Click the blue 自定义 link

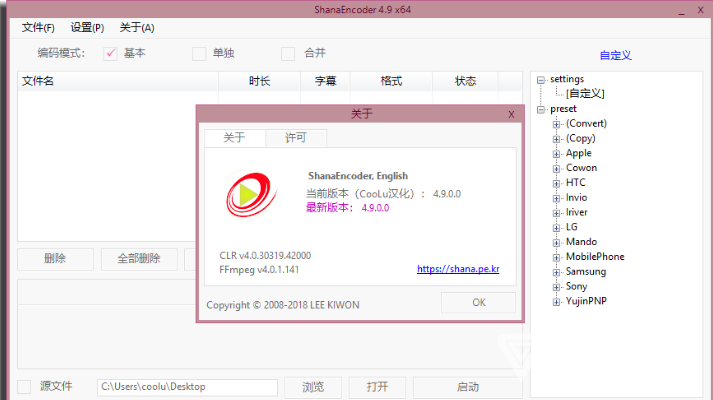(x=615, y=55)
